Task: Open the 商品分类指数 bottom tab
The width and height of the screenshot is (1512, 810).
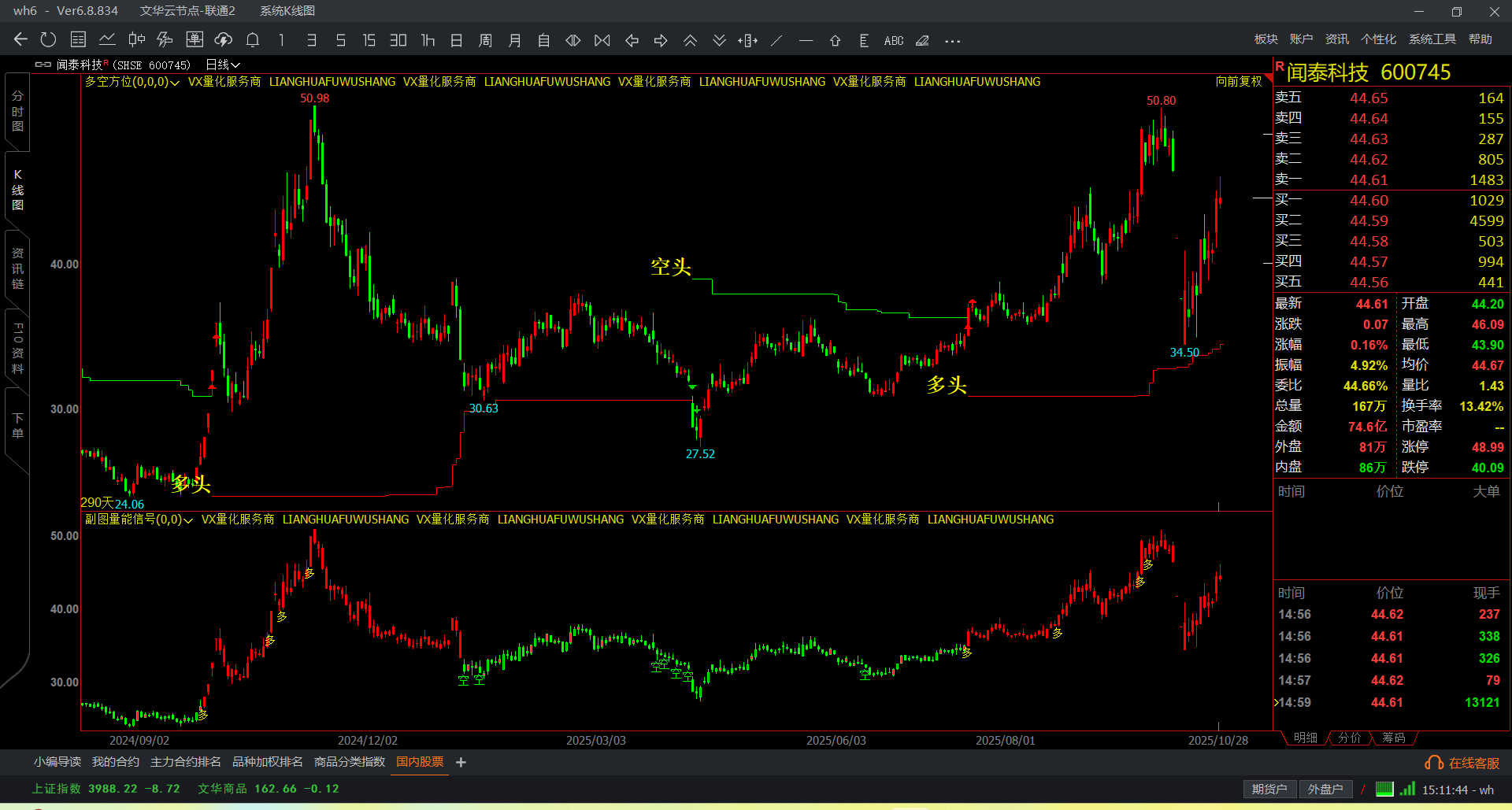Action: coord(349,762)
